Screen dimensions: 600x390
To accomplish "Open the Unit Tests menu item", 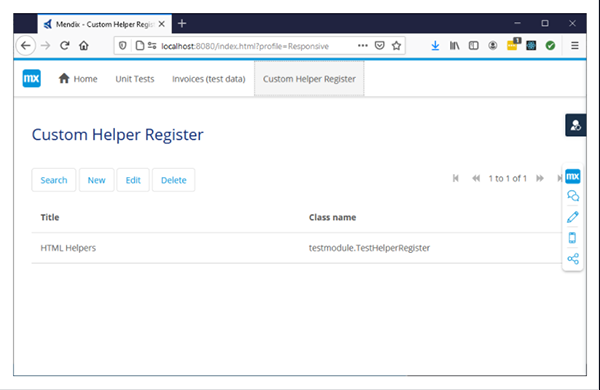I will coord(135,79).
